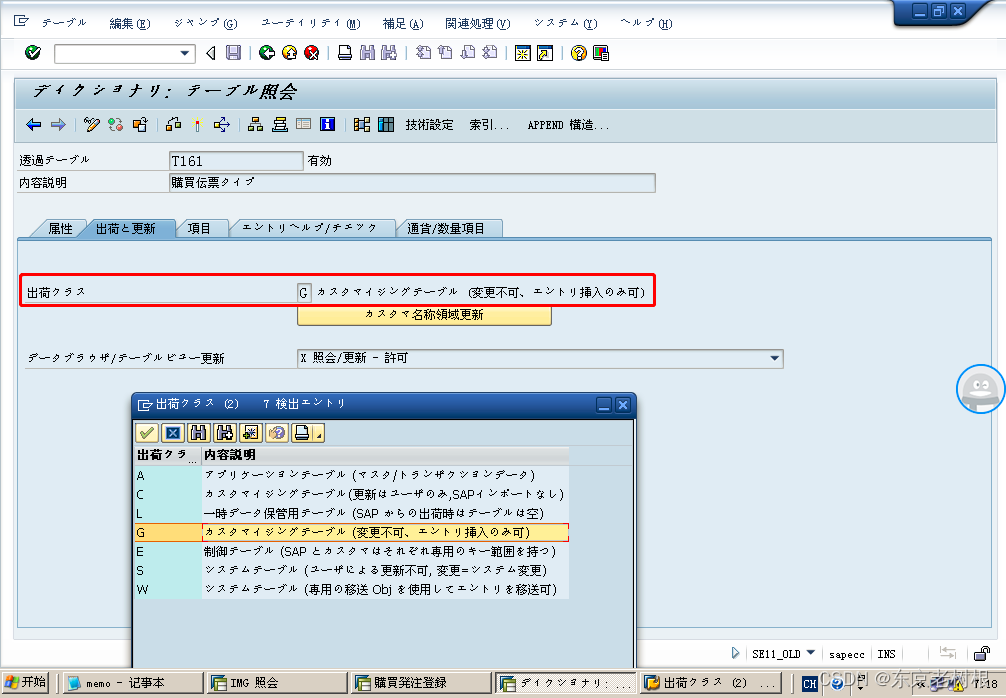This screenshot has width=1006, height=698.
Task: Open the command field dropdown arrow
Action: click(185, 53)
